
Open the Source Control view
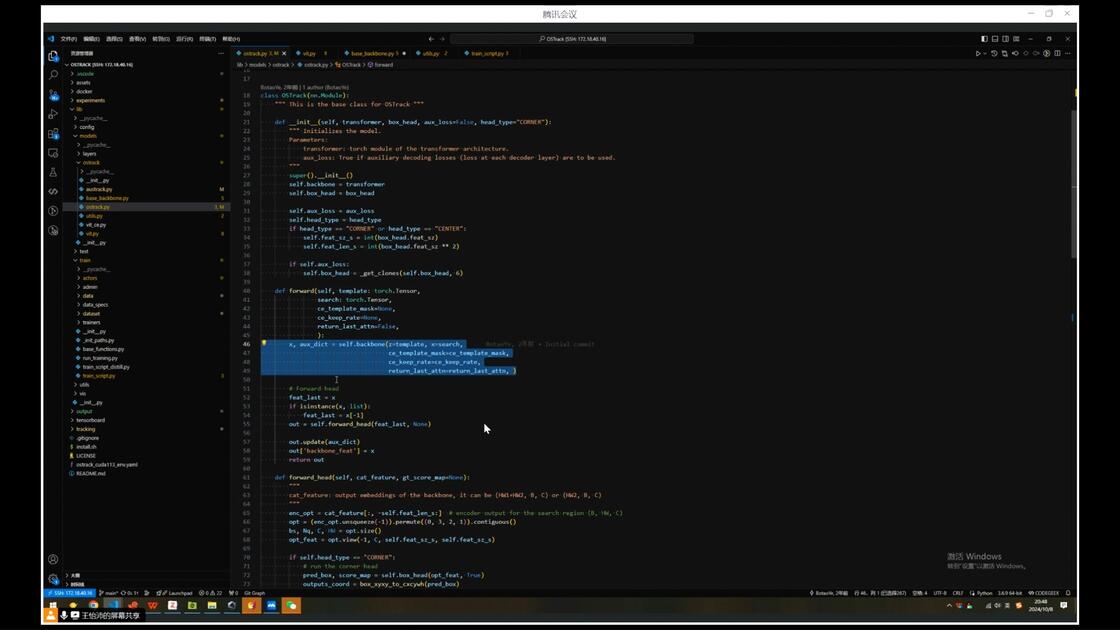[x=53, y=94]
